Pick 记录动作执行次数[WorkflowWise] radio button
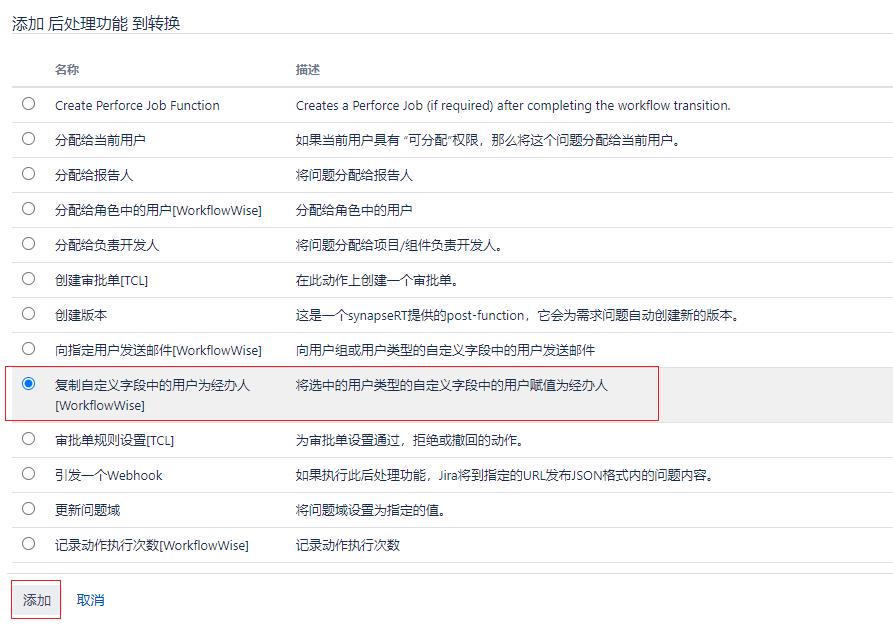The width and height of the screenshot is (893, 634). [x=28, y=544]
